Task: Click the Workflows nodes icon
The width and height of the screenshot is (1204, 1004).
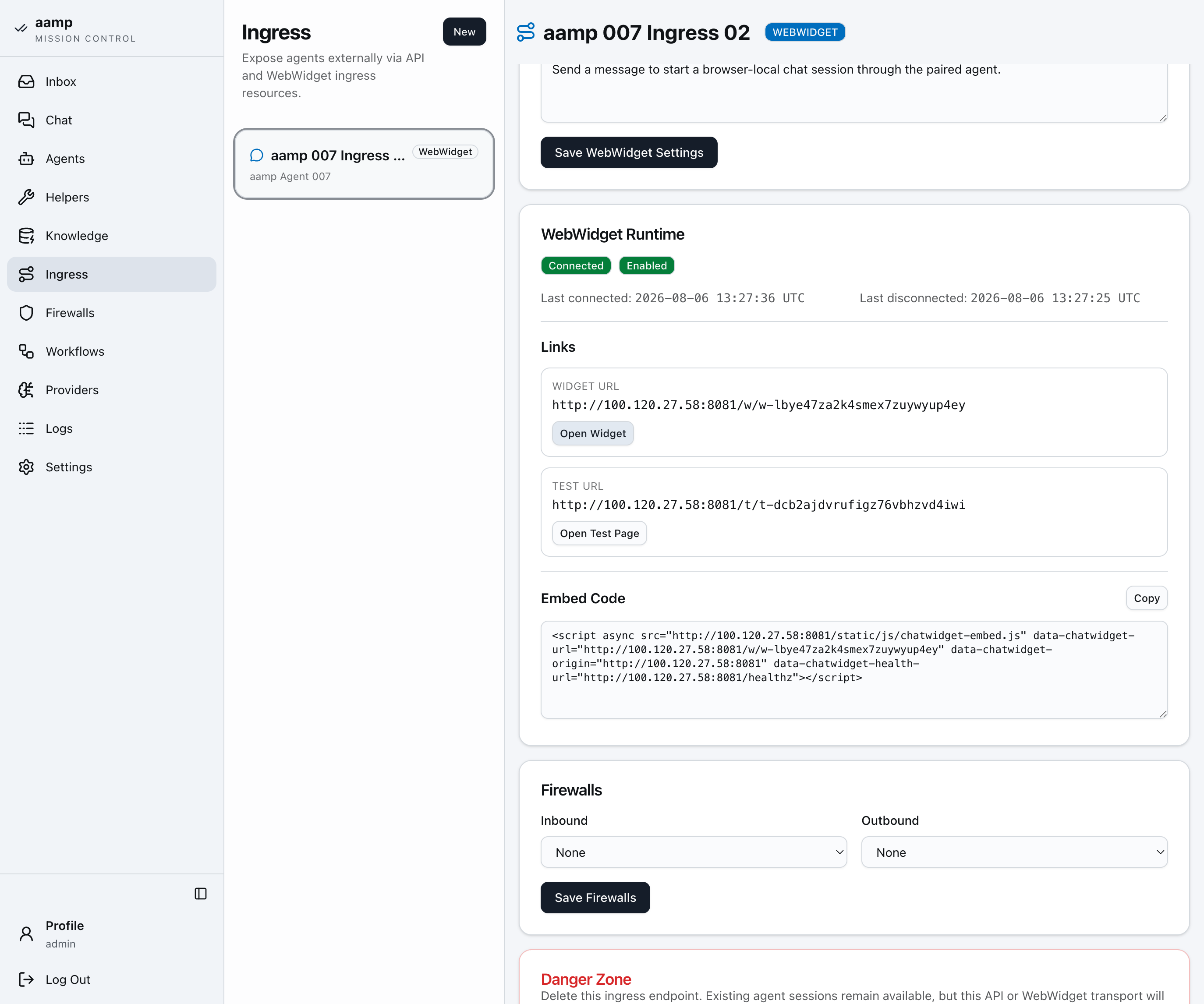Action: pyautogui.click(x=26, y=351)
